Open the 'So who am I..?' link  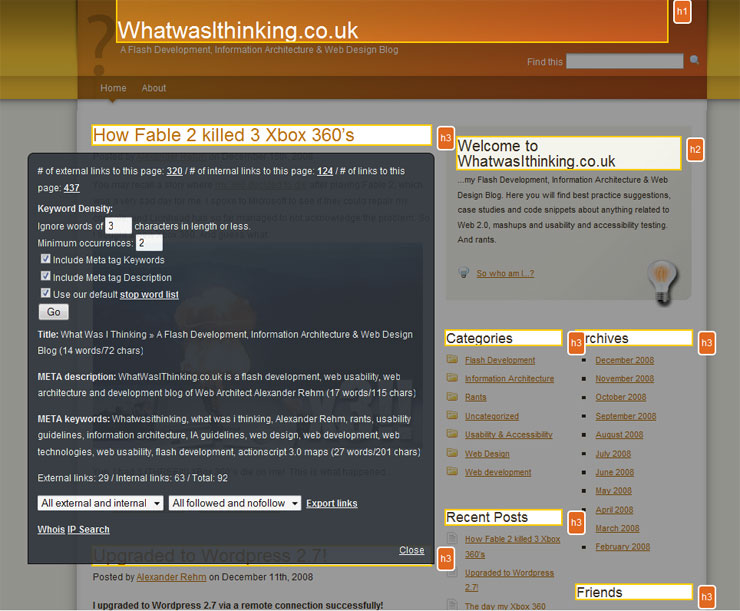pos(505,273)
